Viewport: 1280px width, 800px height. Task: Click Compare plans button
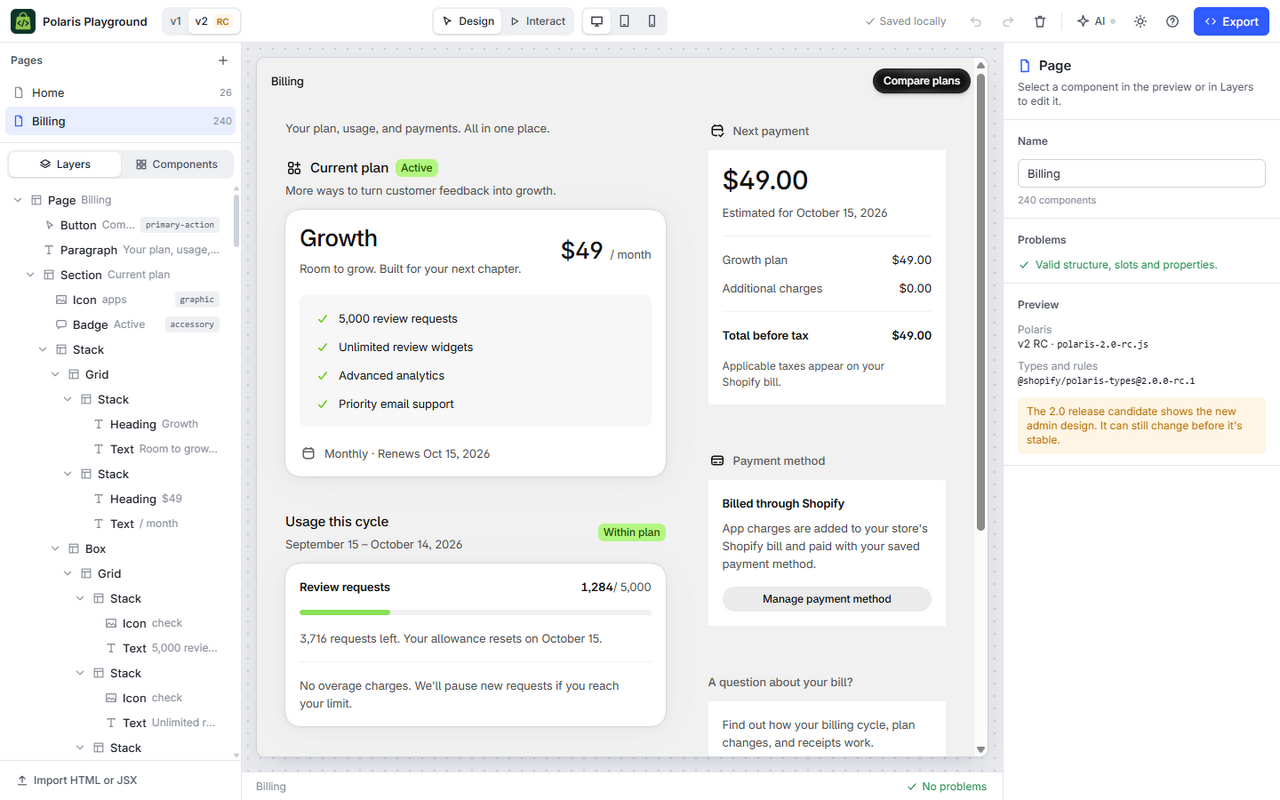[921, 81]
